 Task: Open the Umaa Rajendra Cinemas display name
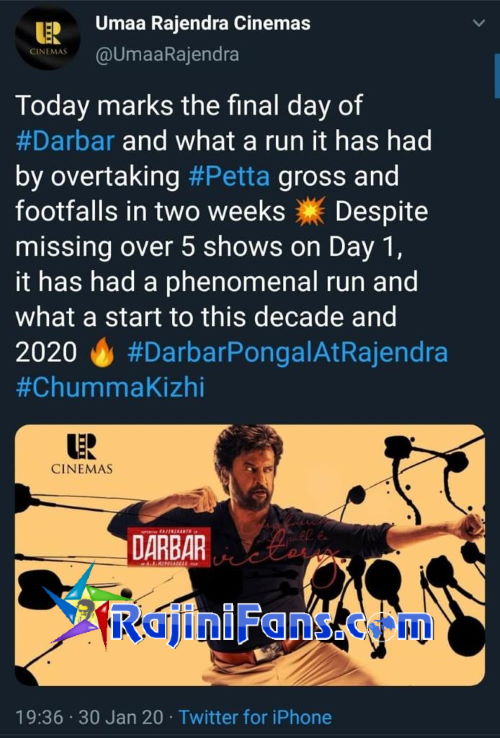point(203,23)
